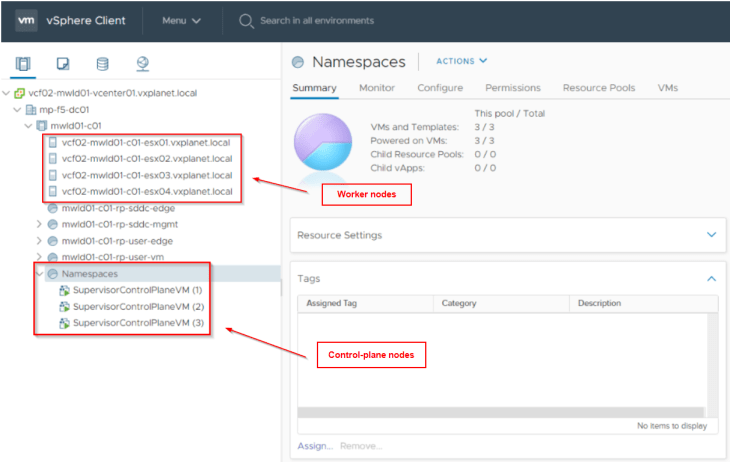This screenshot has width=730, height=462.
Task: Select vcf02-mwld01-c01-esx04.vxplanet.local host
Action: click(x=147, y=191)
